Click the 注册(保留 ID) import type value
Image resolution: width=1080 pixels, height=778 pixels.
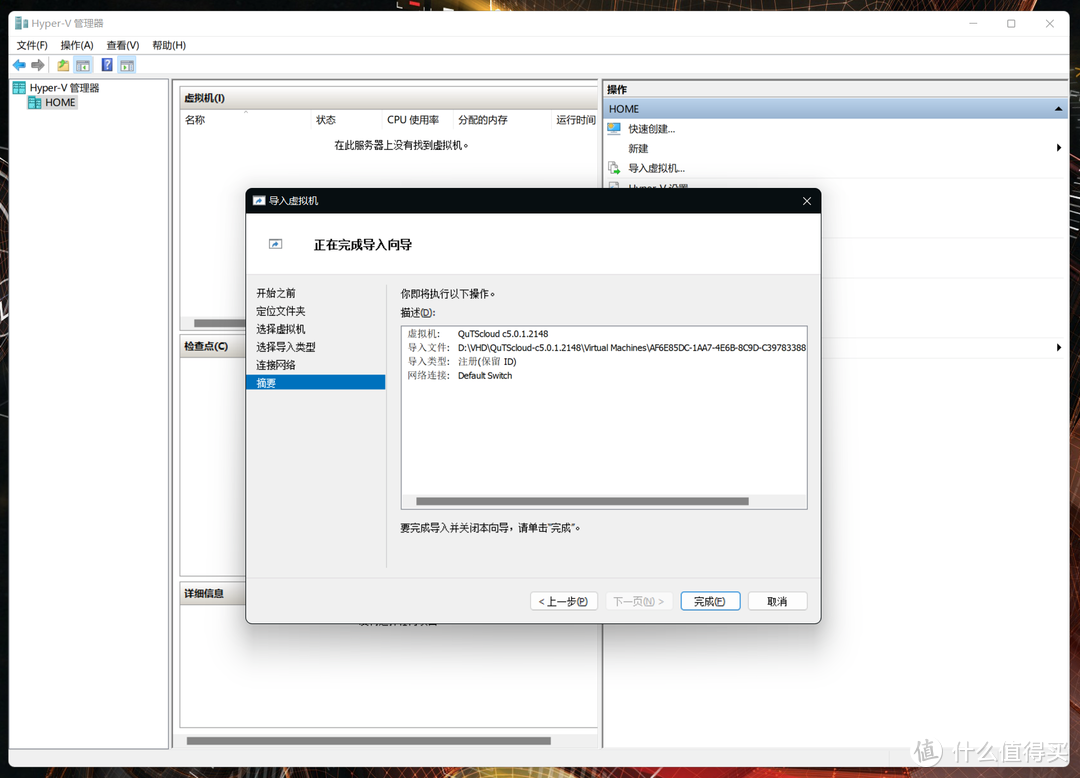click(x=487, y=361)
